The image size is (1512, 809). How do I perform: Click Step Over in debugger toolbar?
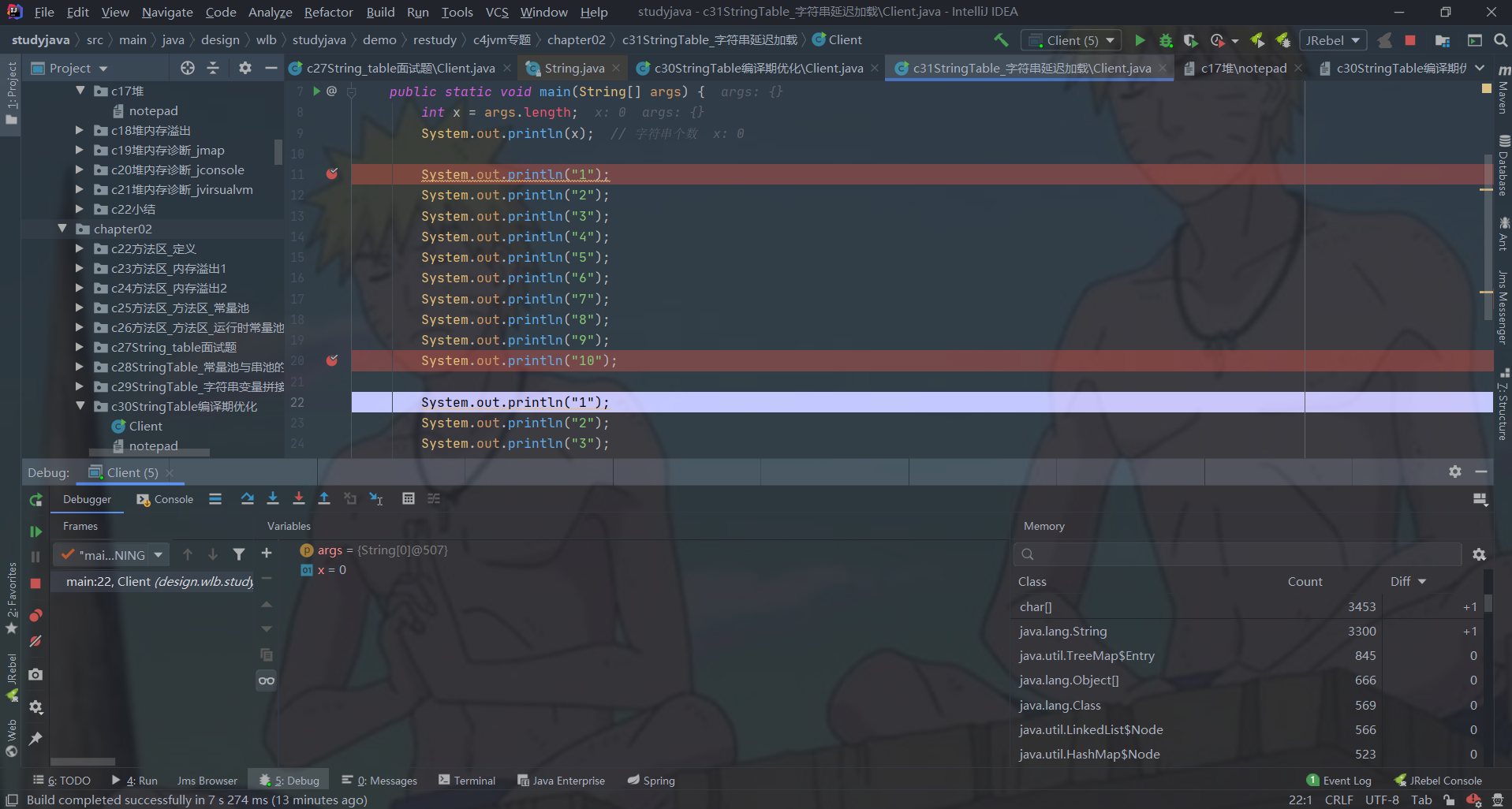[247, 498]
